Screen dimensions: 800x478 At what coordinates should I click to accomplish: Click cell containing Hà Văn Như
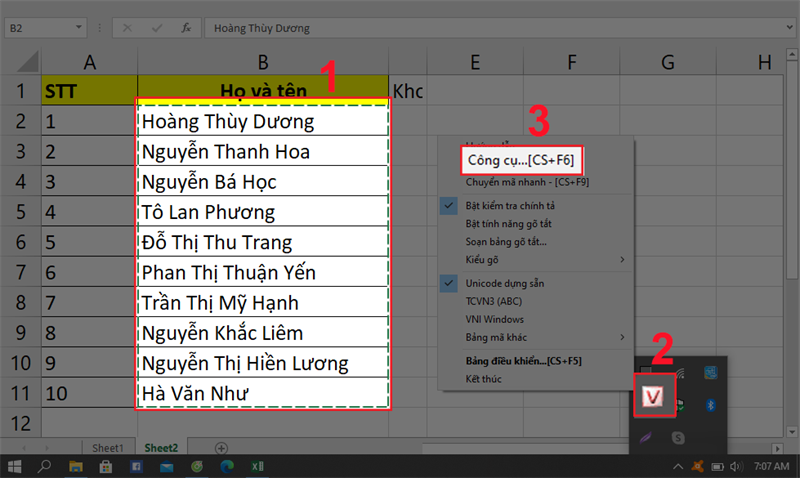(x=263, y=393)
